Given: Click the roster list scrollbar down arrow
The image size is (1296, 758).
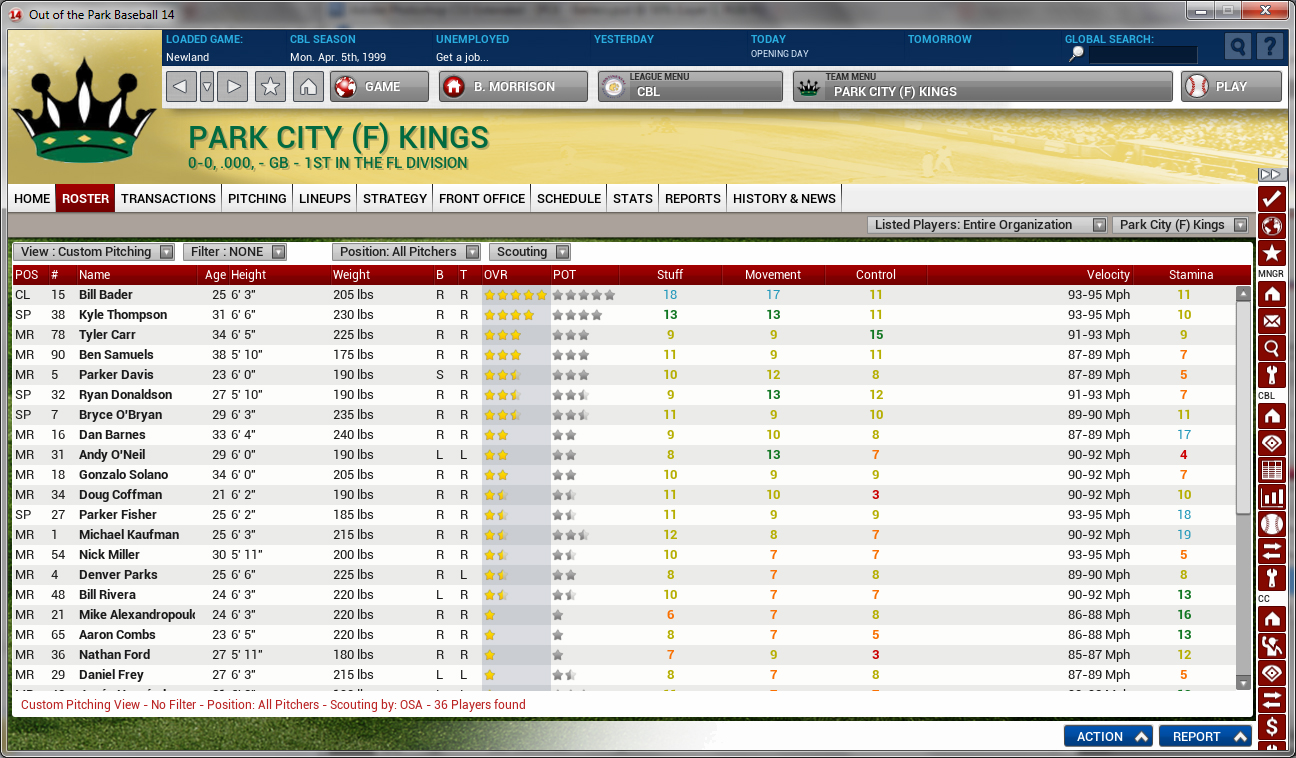Looking at the screenshot, I should coord(1243,682).
